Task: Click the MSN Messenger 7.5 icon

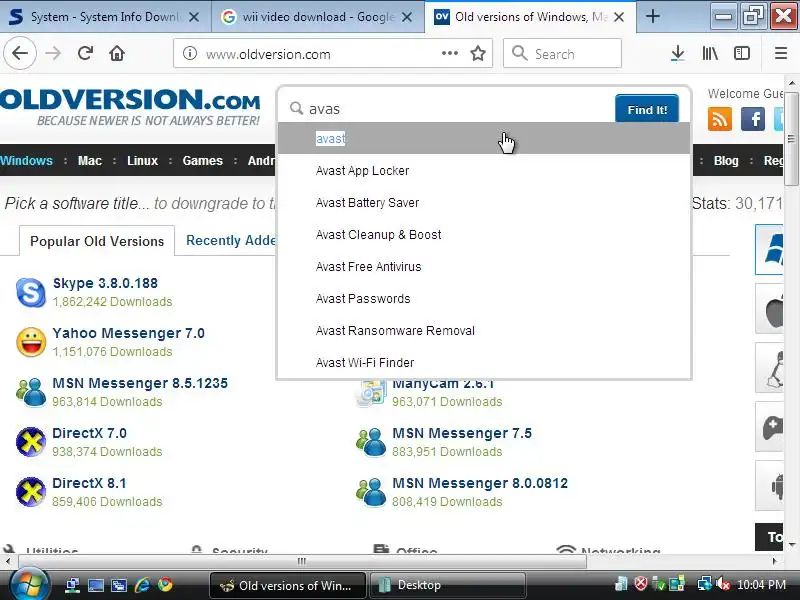Action: coord(371,442)
